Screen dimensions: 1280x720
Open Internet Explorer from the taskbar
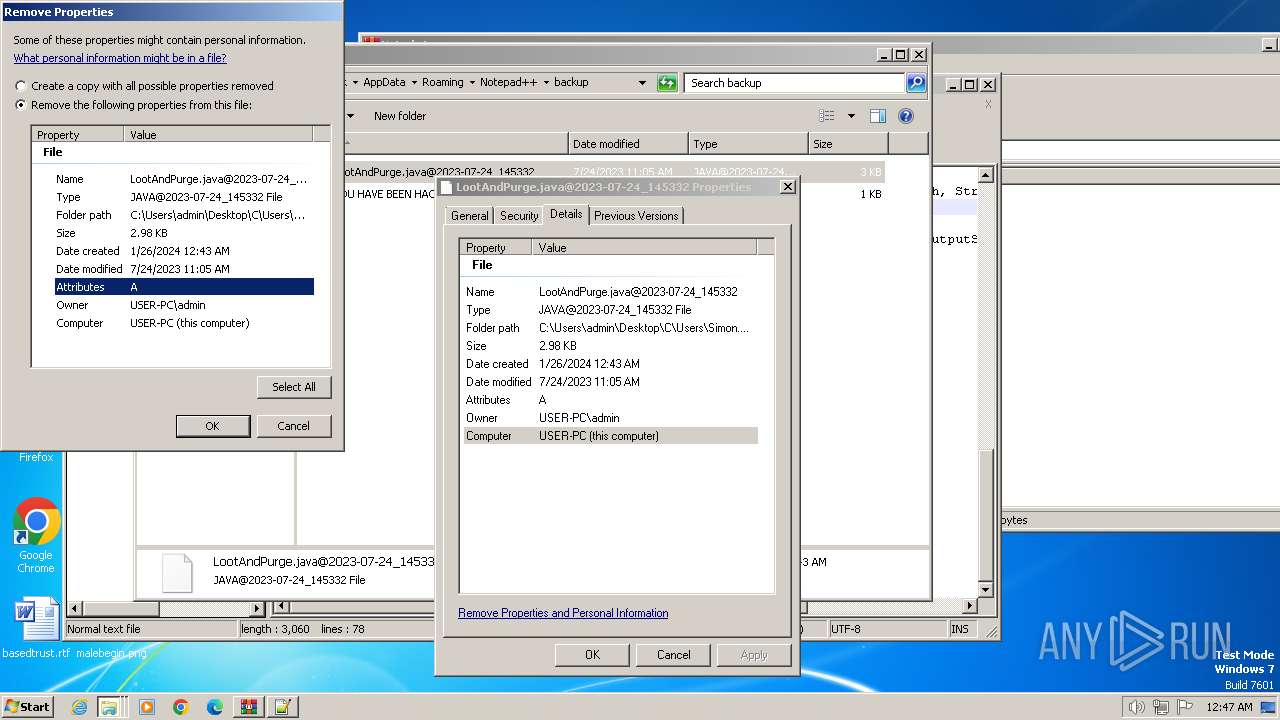click(x=79, y=707)
